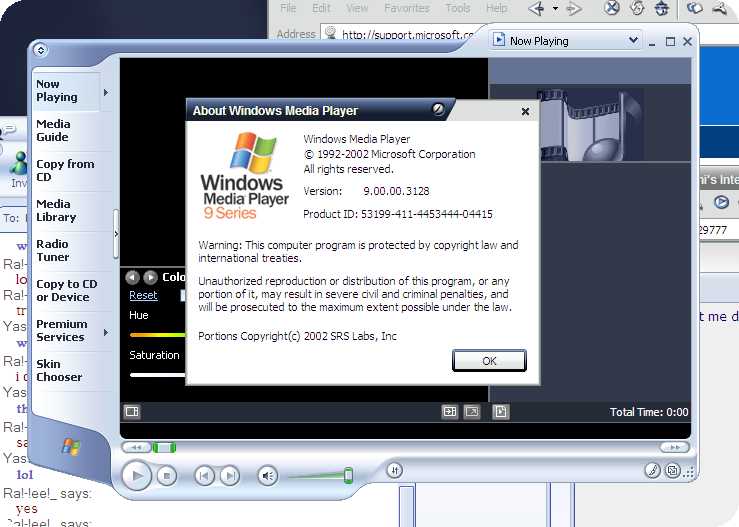The width and height of the screenshot is (739, 527).
Task: Click the album art visualization thumbnail
Action: 591,125
